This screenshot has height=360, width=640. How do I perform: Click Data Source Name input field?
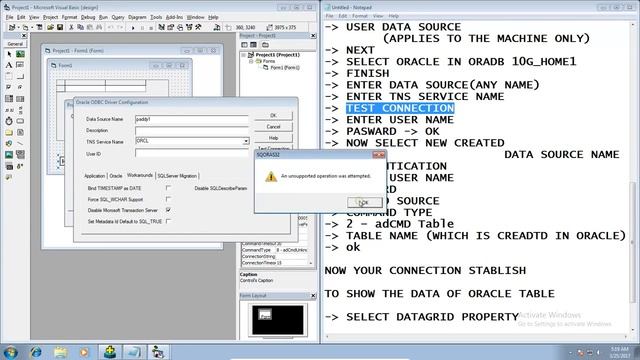(x=191, y=119)
